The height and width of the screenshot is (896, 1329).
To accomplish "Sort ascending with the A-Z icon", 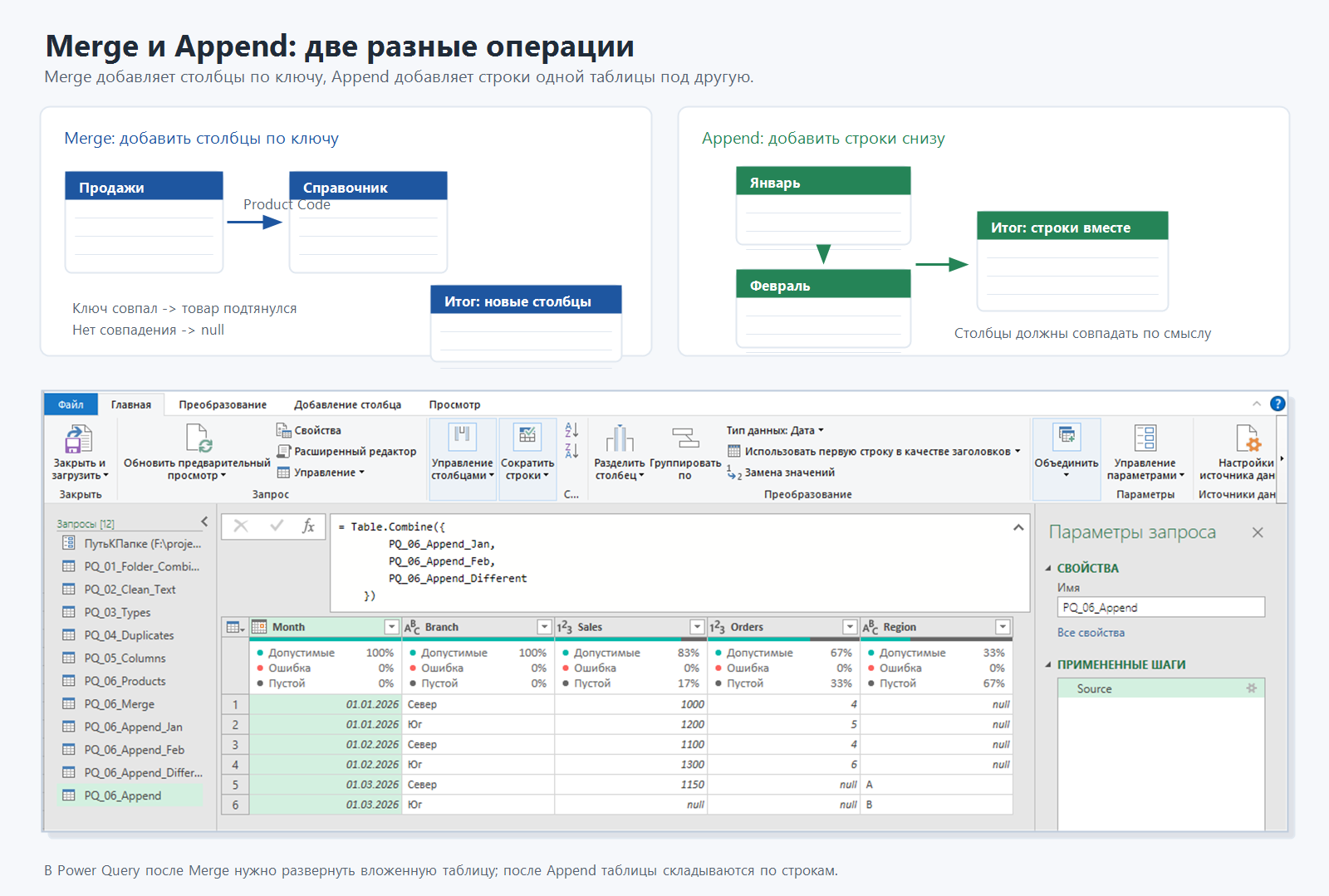I will tap(571, 429).
